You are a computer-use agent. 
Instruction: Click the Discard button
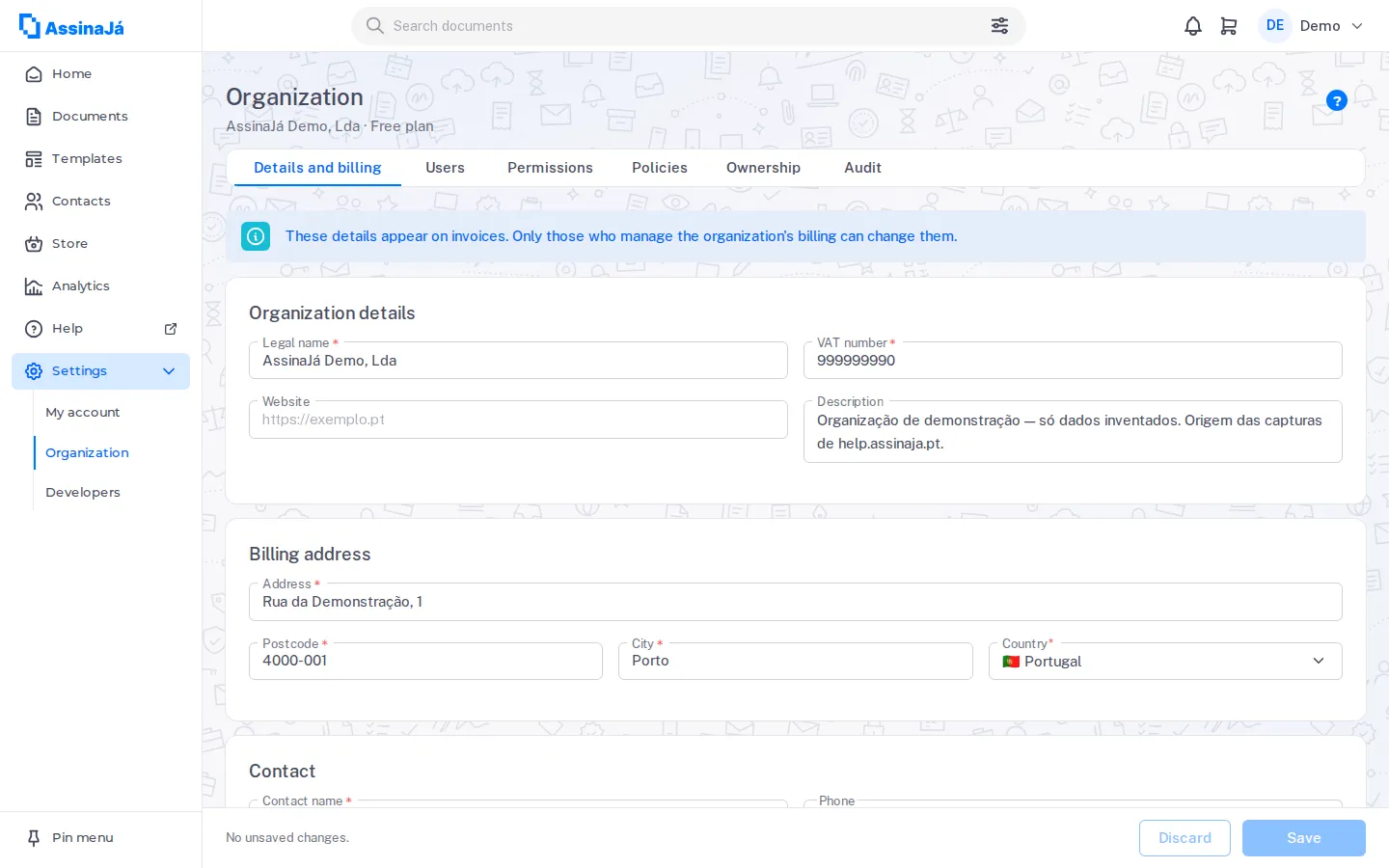tap(1185, 838)
